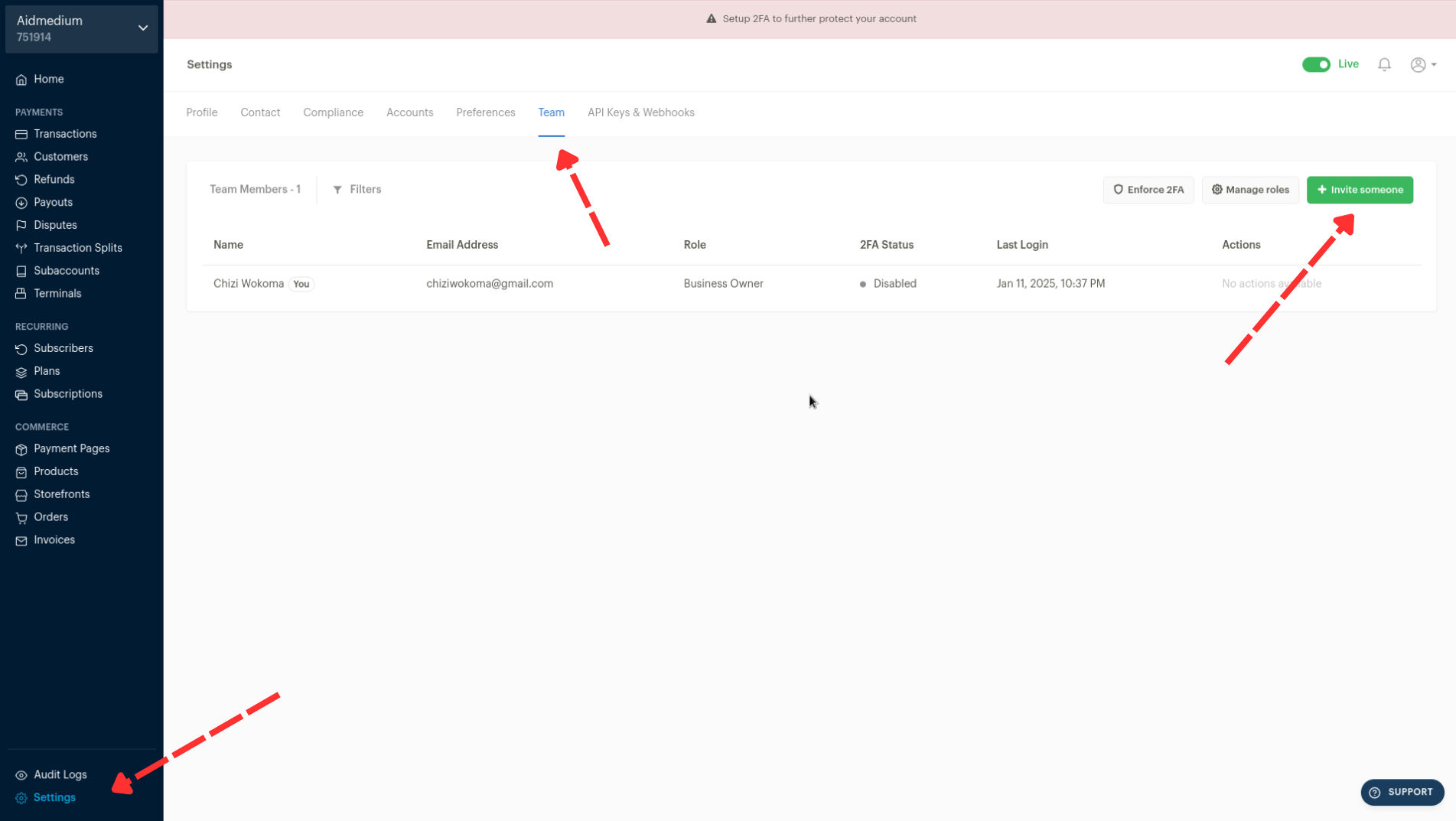
Task: Click the You badge beside name
Action: pos(301,284)
